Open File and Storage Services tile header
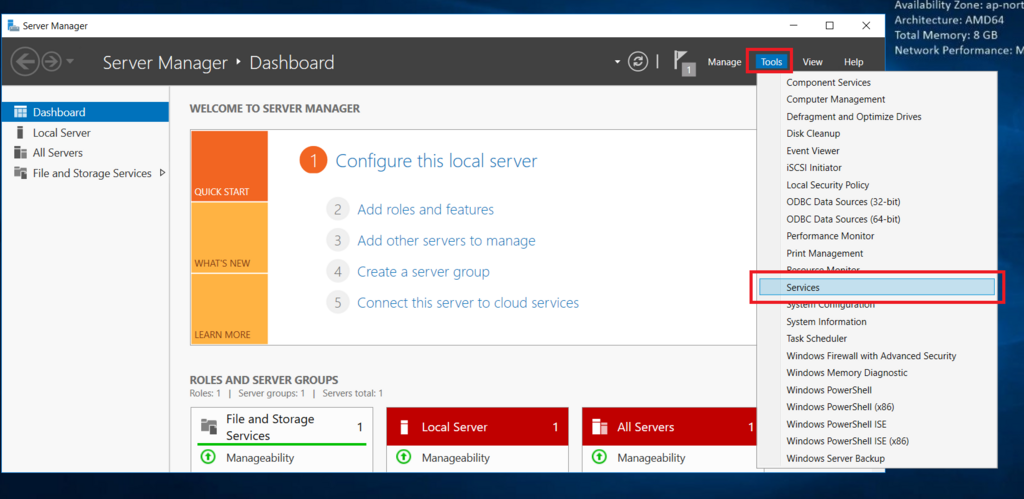1024x499 pixels. pos(281,427)
